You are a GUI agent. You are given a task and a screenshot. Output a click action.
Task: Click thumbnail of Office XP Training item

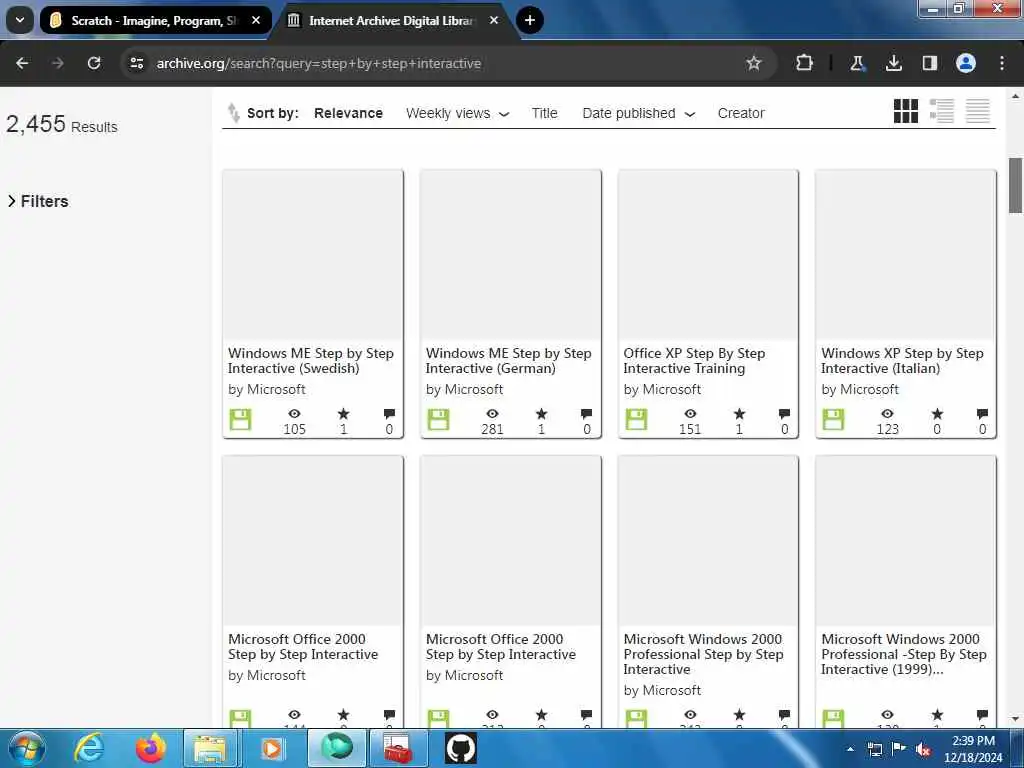click(x=708, y=255)
